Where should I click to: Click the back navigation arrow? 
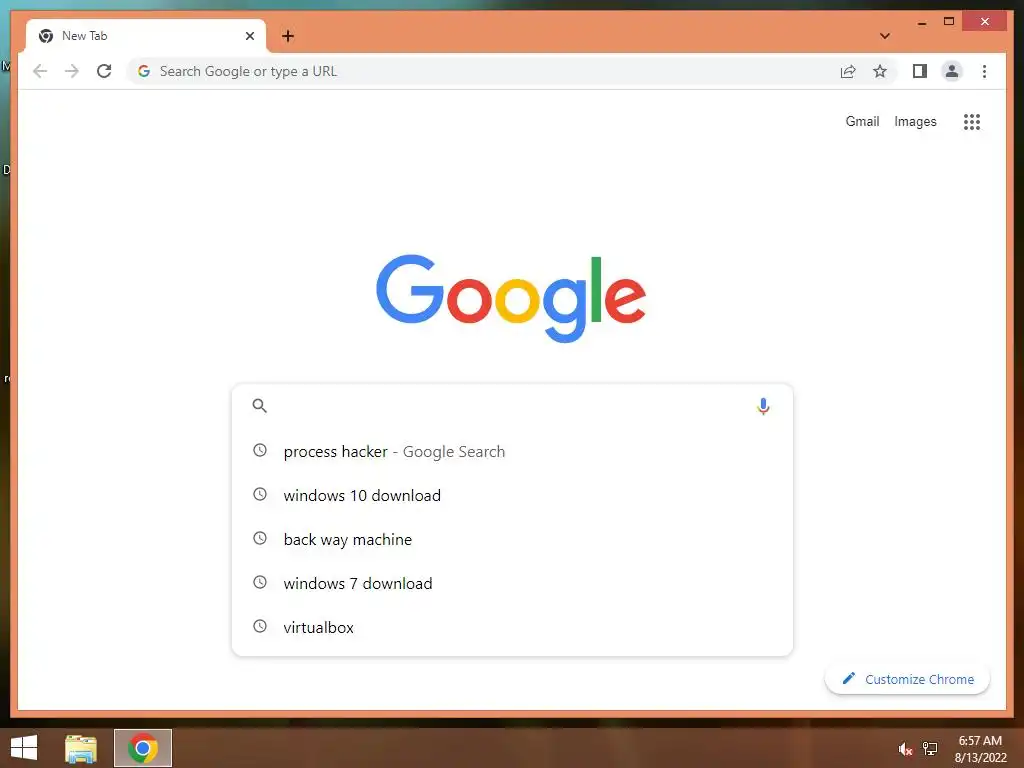coord(40,71)
